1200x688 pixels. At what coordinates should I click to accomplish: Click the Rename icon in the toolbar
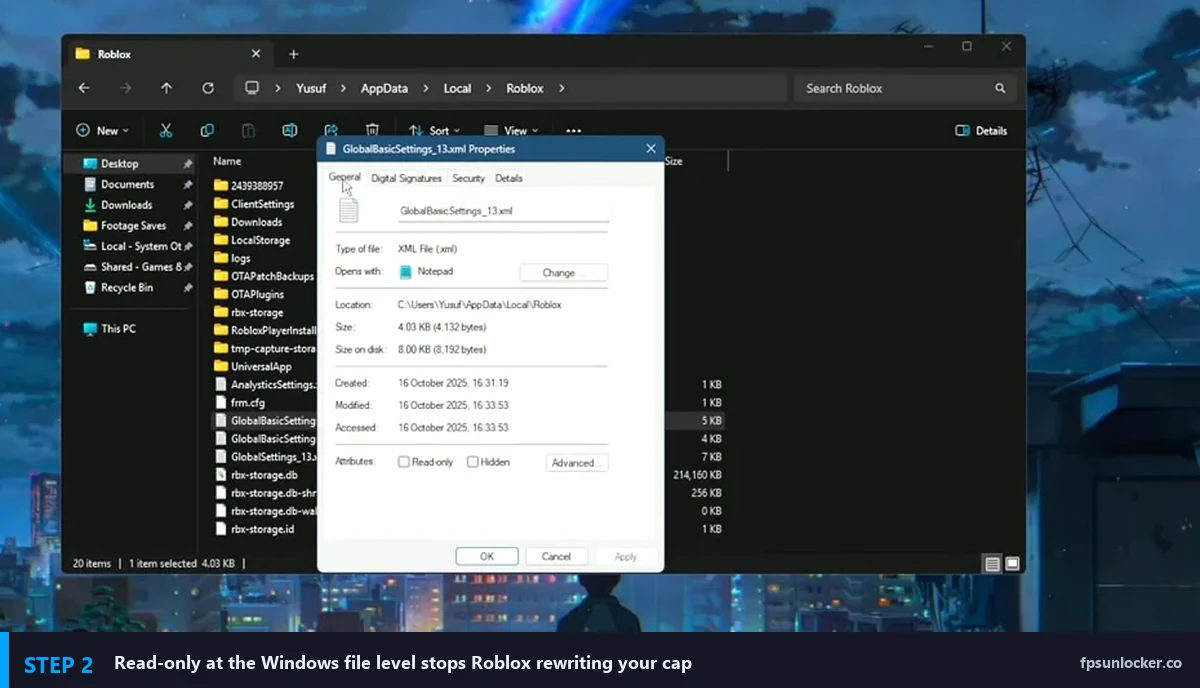290,131
